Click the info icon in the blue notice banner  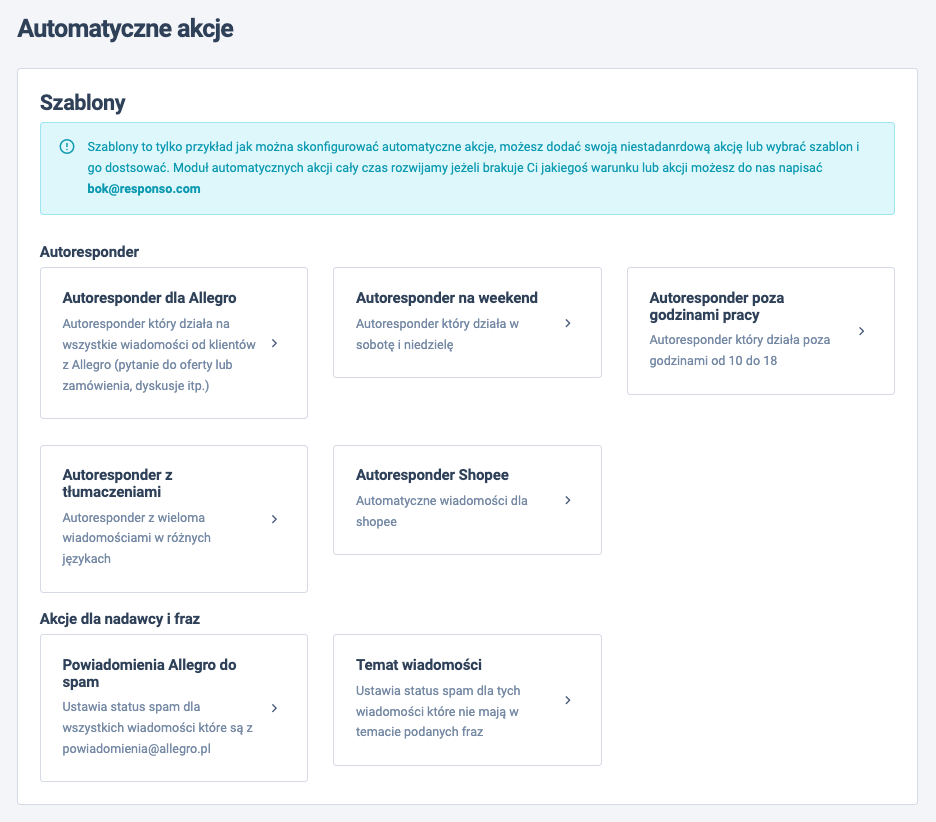(65, 146)
